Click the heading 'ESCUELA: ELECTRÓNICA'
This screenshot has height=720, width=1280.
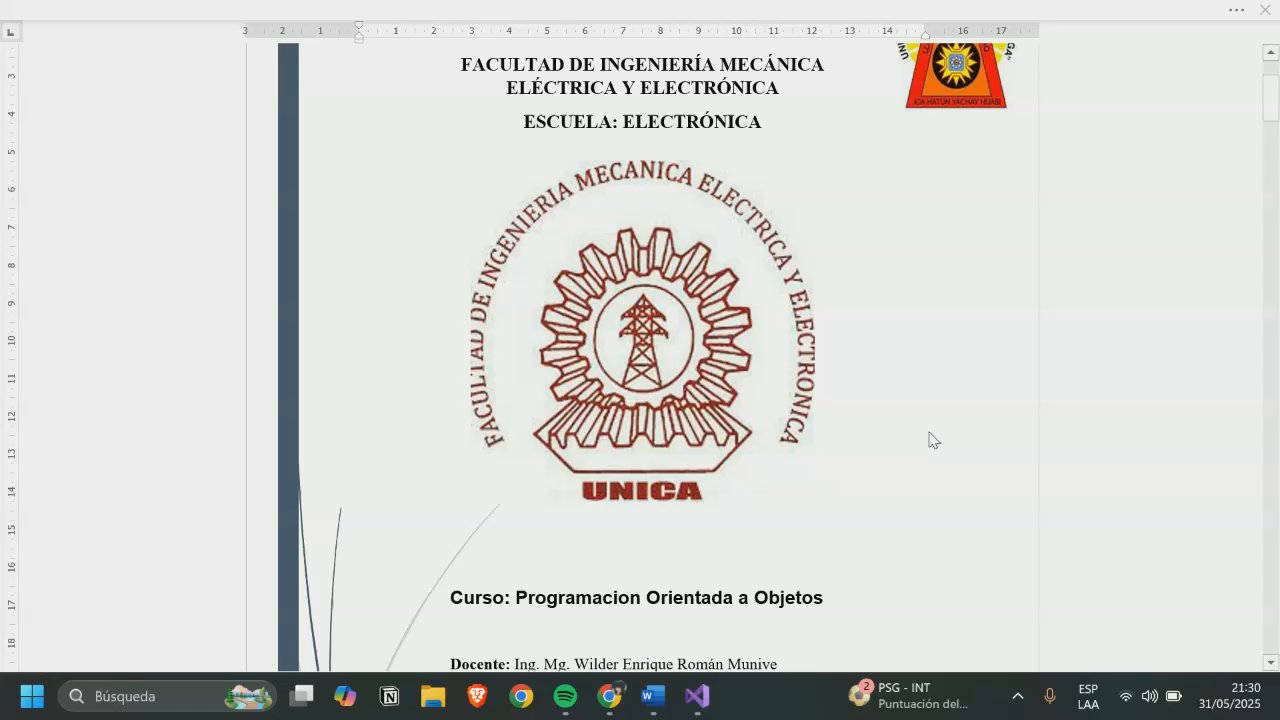pyautogui.click(x=642, y=122)
